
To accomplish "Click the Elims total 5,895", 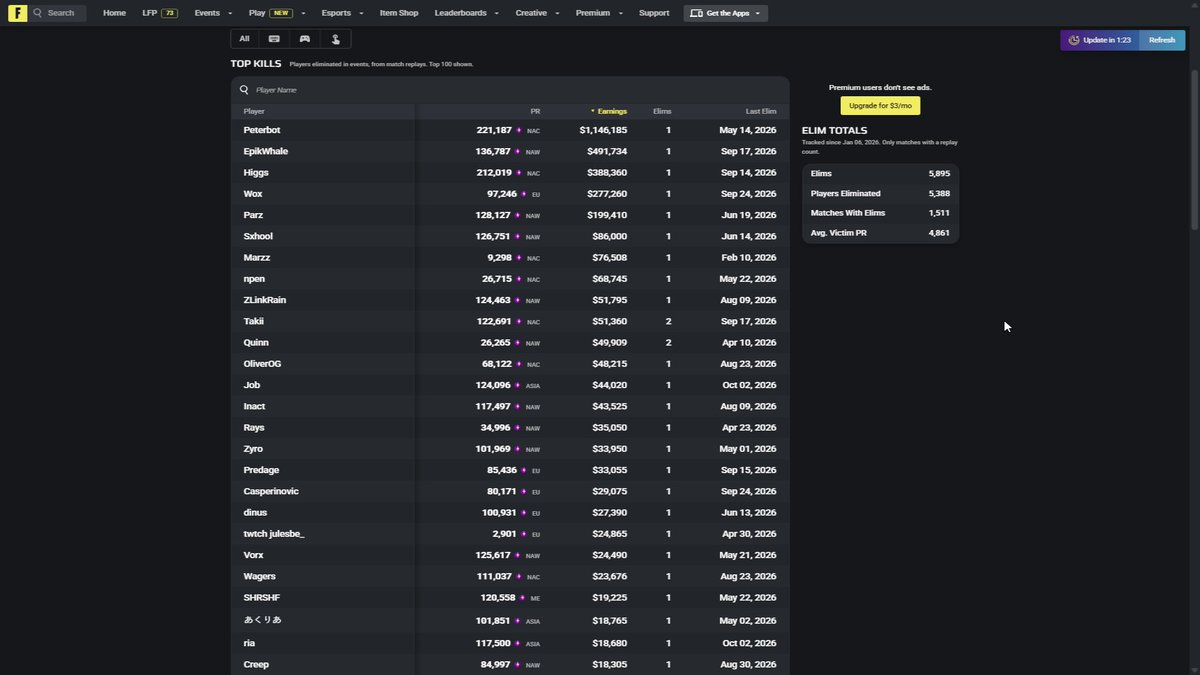I will (939, 174).
